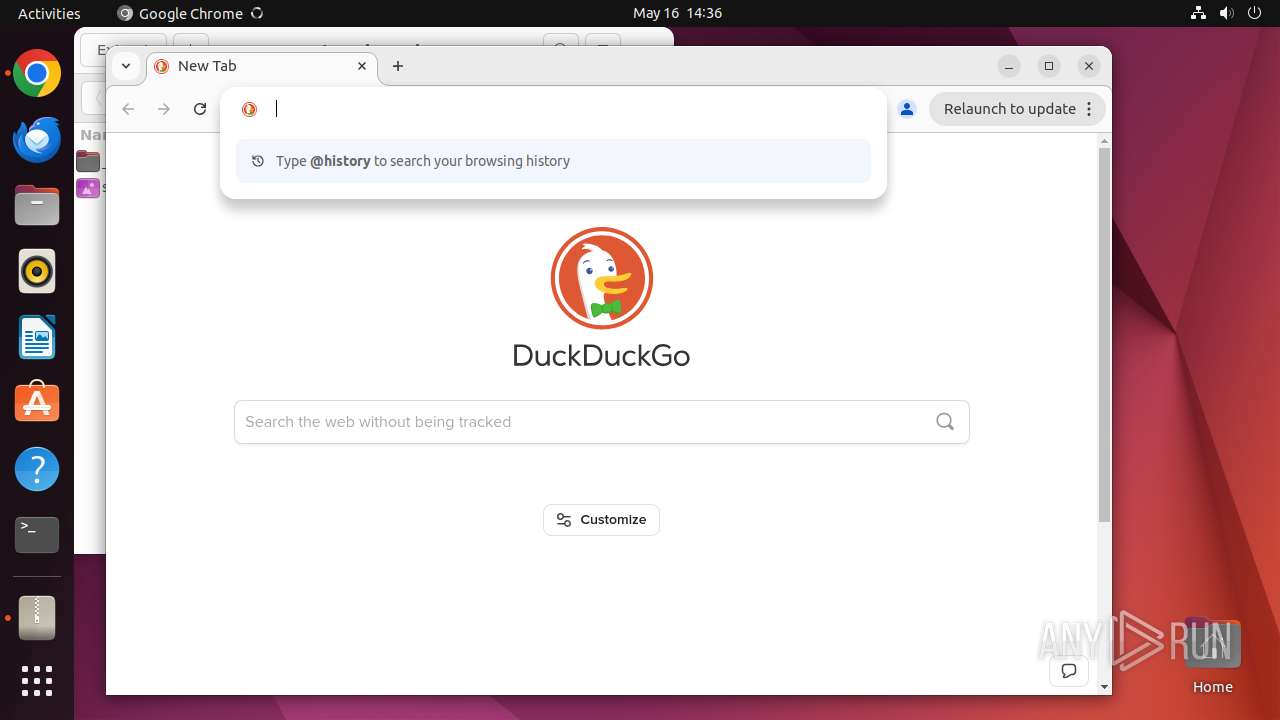Open Archive Manager from the dock

(37, 618)
